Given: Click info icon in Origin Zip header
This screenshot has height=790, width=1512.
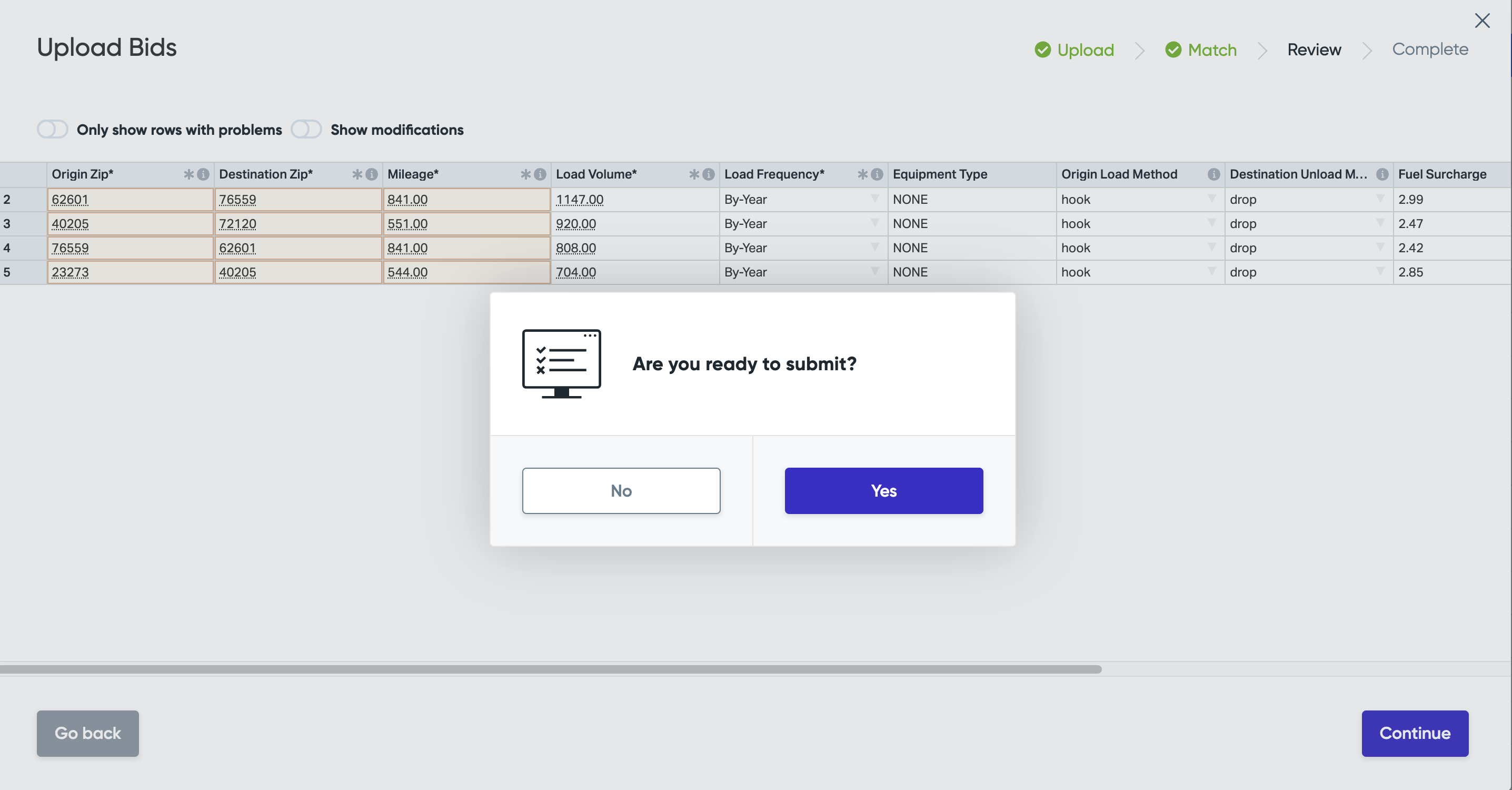Looking at the screenshot, I should (x=203, y=174).
